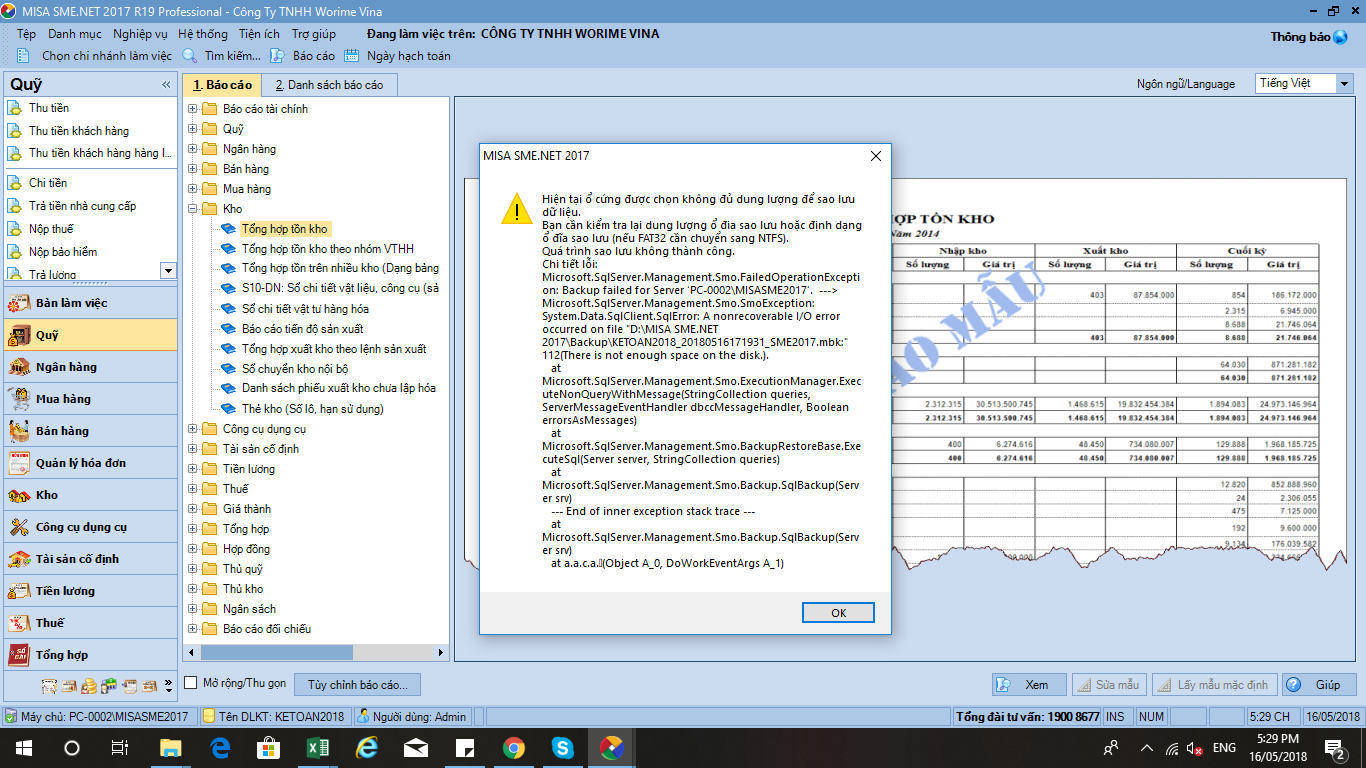Open the Tiện ích menu

pyautogui.click(x=259, y=34)
